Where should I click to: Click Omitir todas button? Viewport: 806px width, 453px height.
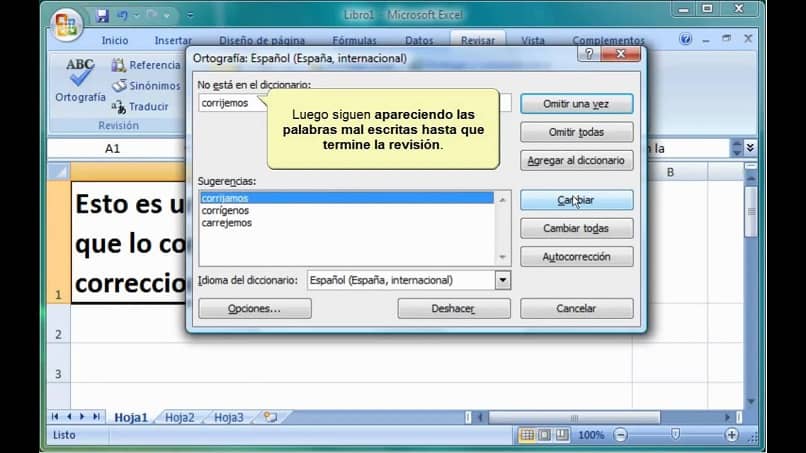click(576, 132)
